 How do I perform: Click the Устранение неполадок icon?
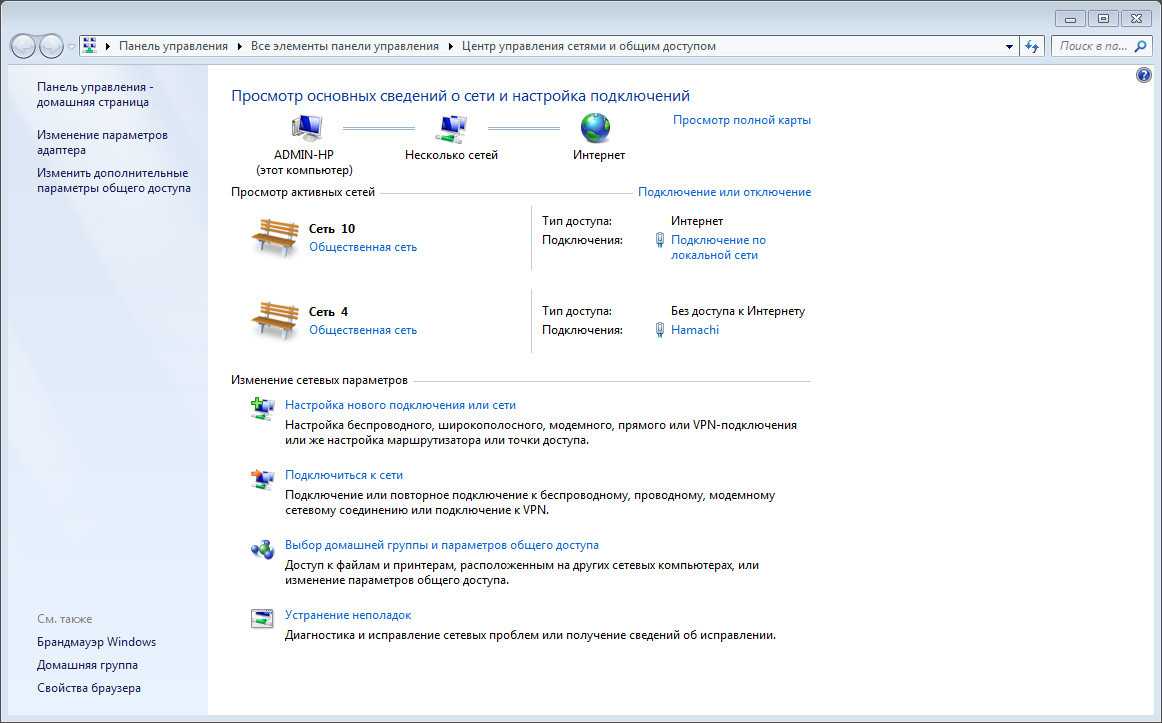point(262,619)
